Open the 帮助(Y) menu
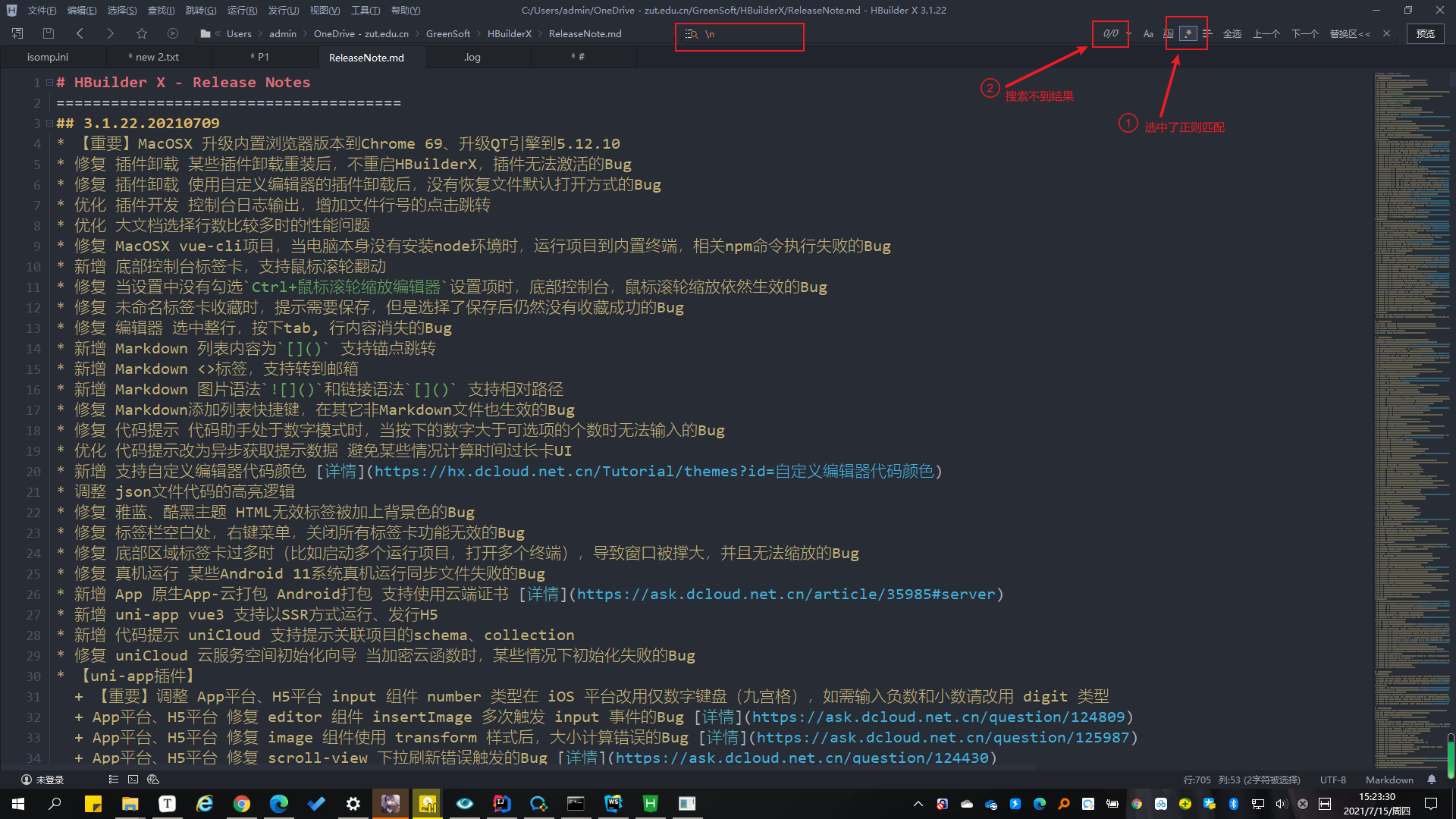 pos(406,11)
